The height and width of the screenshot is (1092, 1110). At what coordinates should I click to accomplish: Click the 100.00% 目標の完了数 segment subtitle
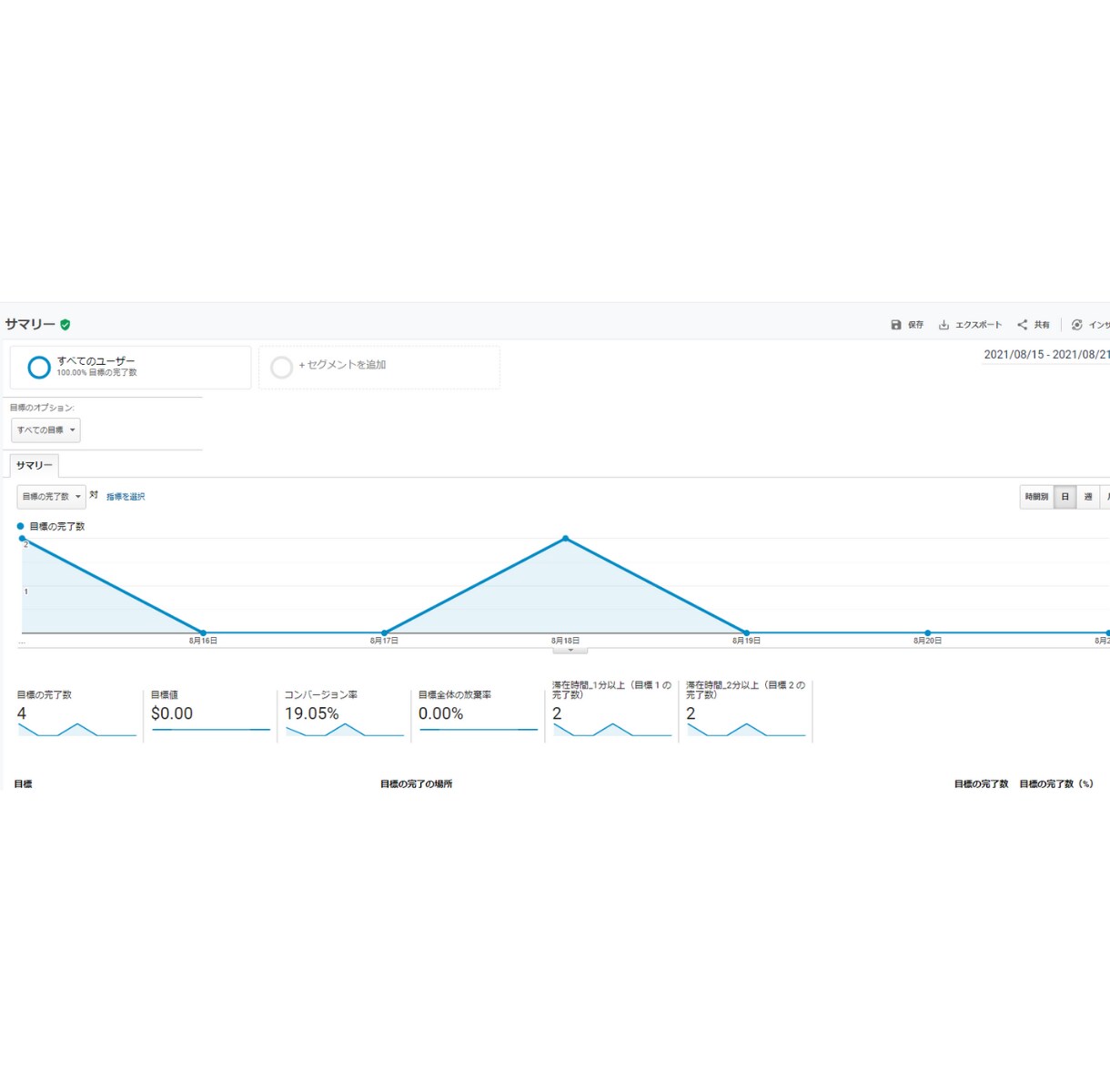pos(96,373)
